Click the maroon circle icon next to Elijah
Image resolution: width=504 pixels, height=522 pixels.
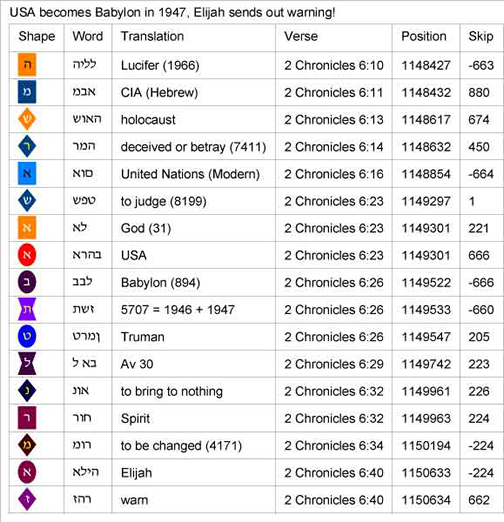pos(27,472)
